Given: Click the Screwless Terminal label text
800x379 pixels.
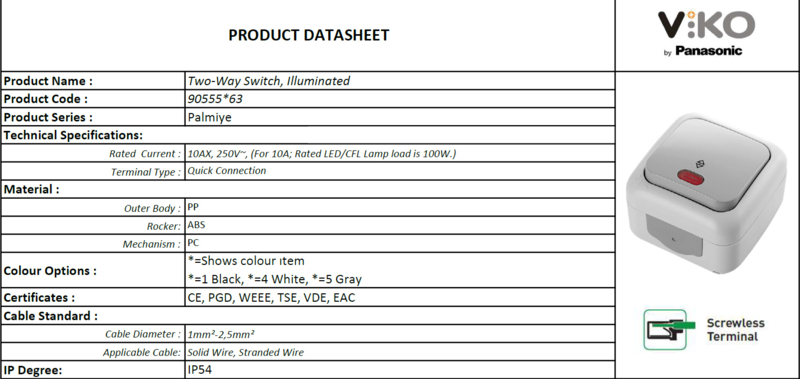Looking at the screenshot, I should pos(735,330).
